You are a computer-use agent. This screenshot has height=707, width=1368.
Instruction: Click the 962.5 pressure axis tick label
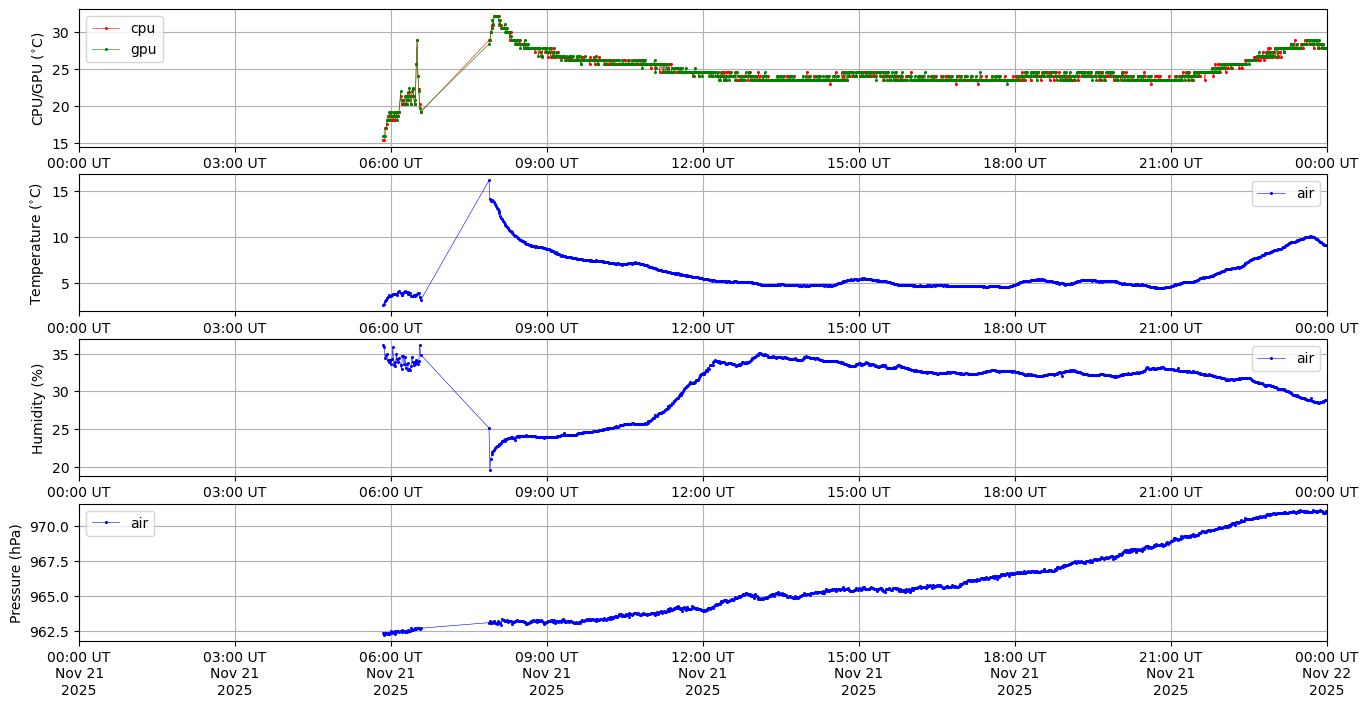(x=50, y=632)
